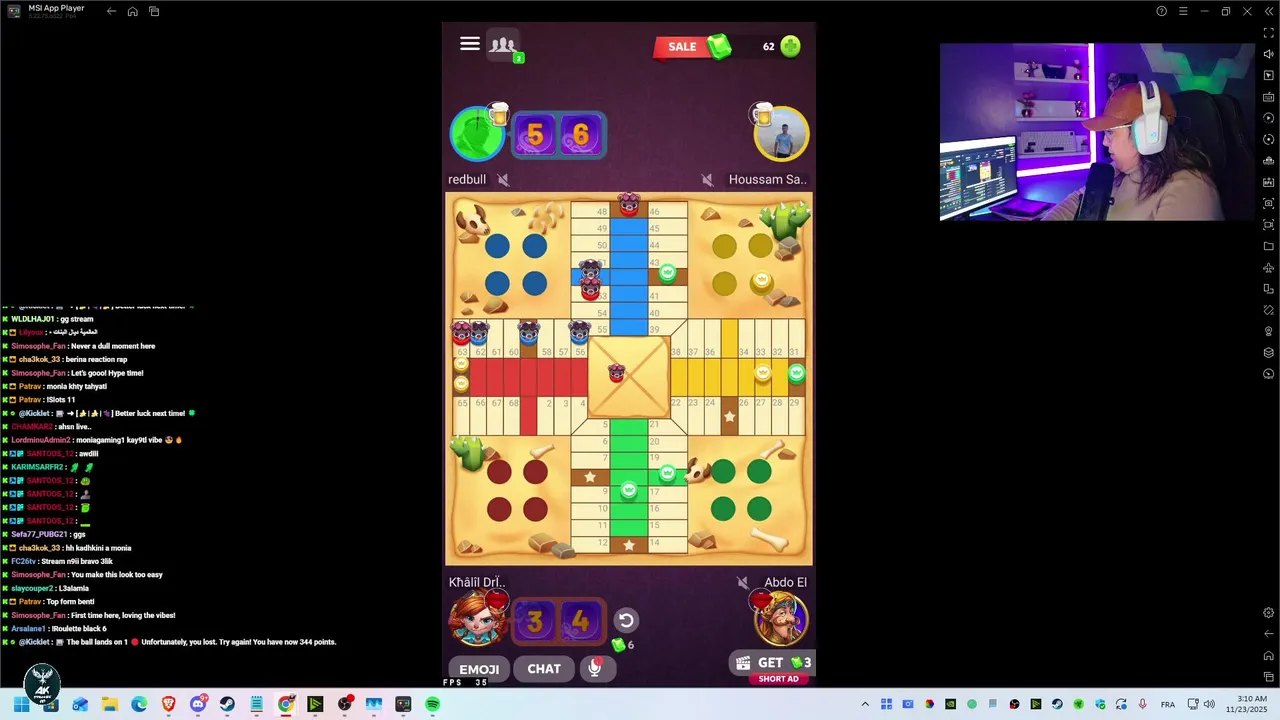Select green token near square 31
1280x720 pixels.
pyautogui.click(x=796, y=373)
